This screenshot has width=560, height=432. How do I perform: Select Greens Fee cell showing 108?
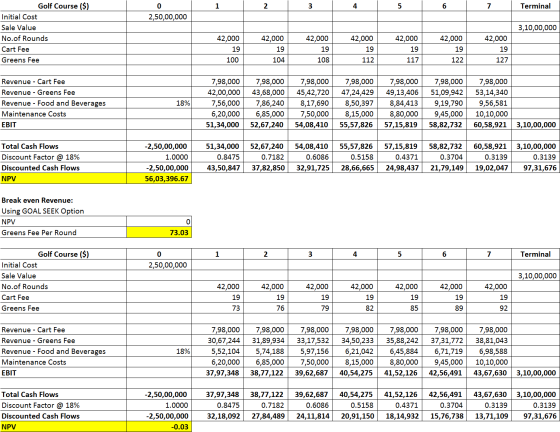point(310,60)
